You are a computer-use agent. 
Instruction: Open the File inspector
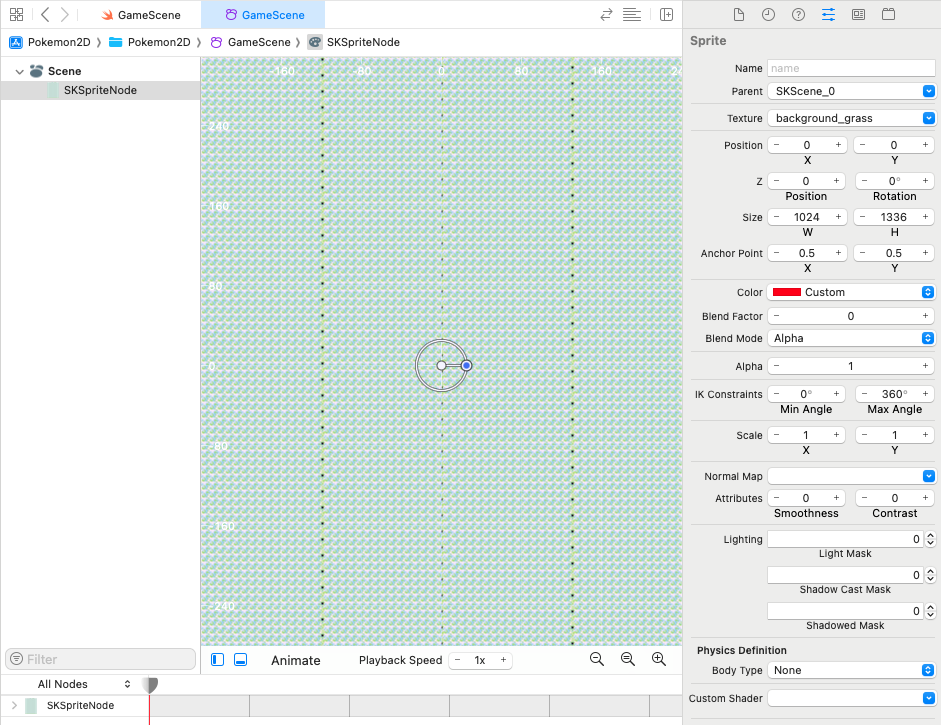pos(739,15)
